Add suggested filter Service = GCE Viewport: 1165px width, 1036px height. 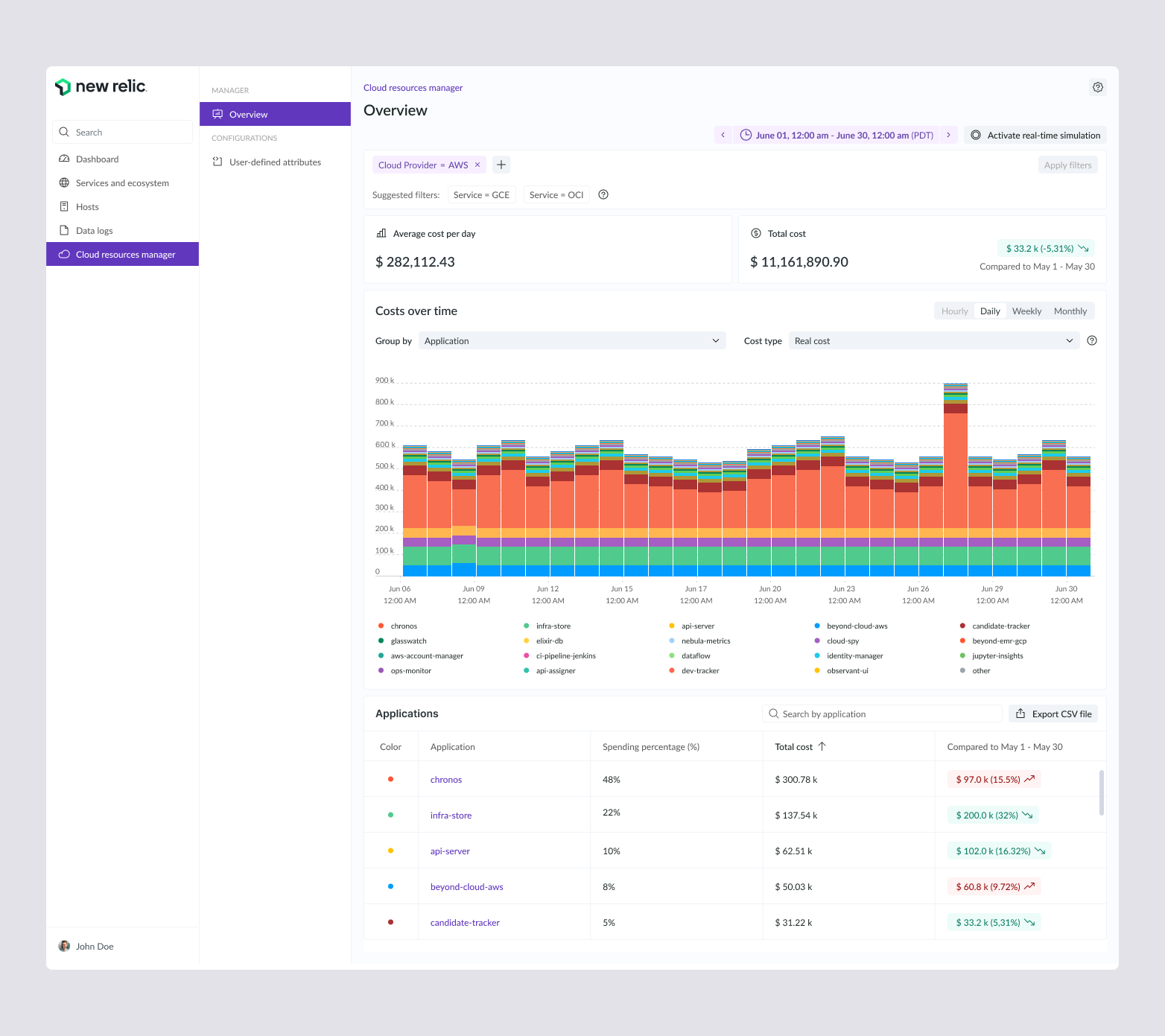point(481,194)
